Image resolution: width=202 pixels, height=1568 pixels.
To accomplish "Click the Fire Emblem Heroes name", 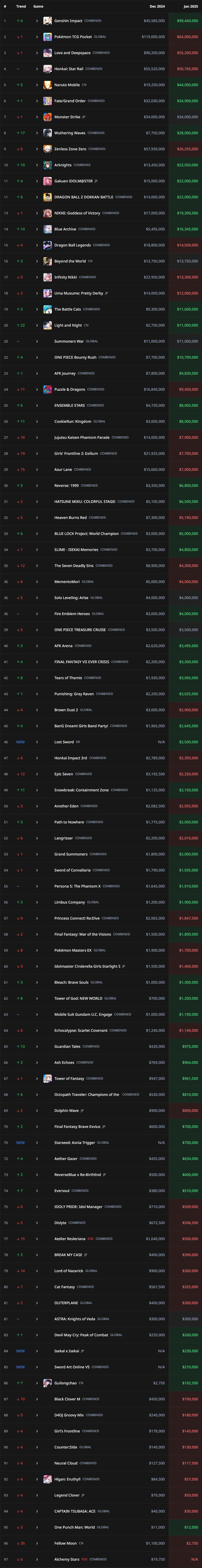I will point(72,613).
